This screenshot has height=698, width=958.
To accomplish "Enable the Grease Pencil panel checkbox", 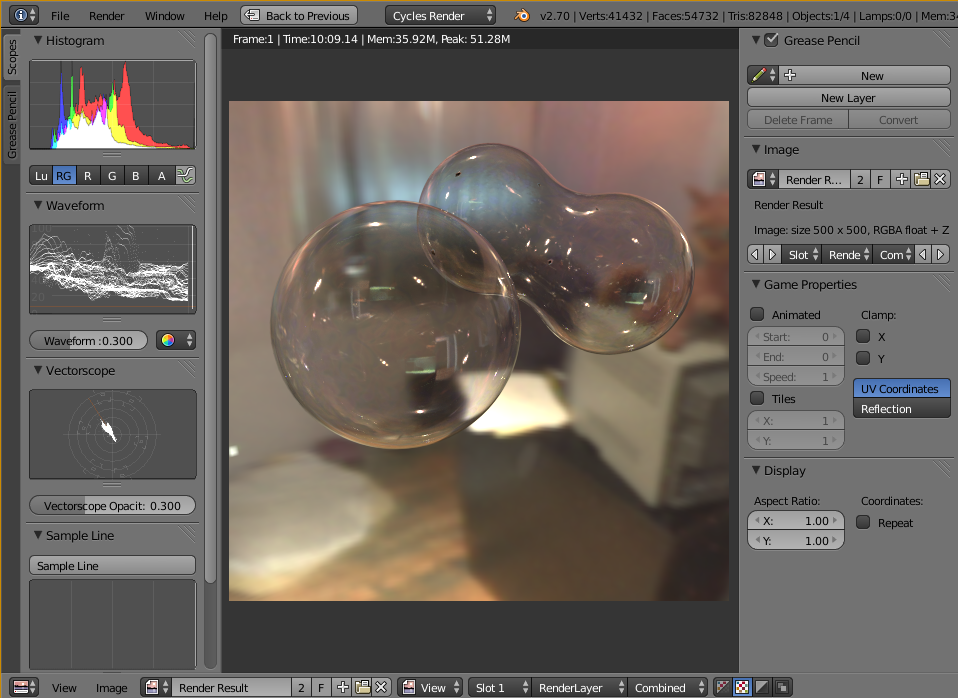I will pyautogui.click(x=772, y=40).
